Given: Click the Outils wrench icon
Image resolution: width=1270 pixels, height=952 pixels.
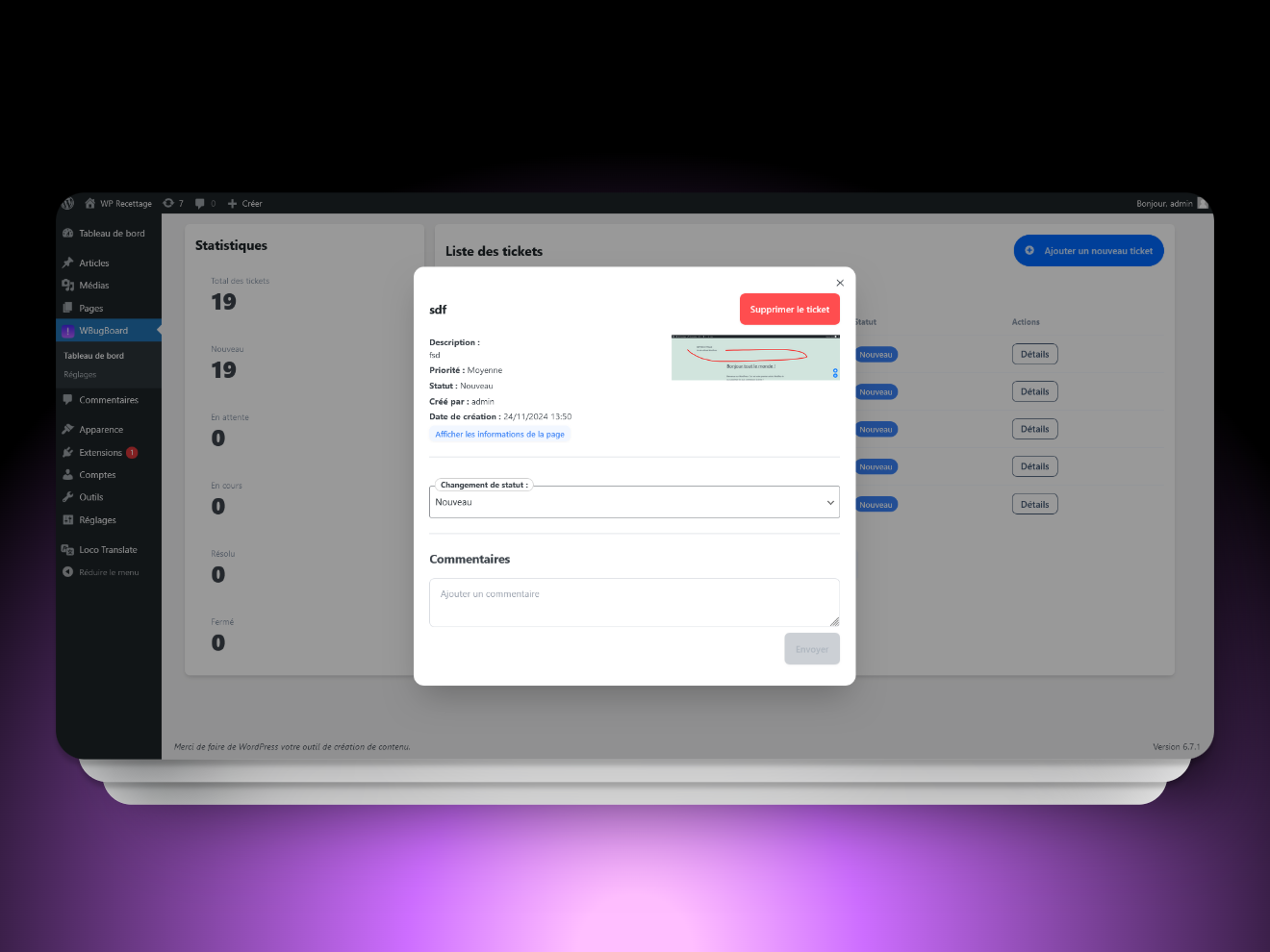Looking at the screenshot, I should tap(68, 497).
